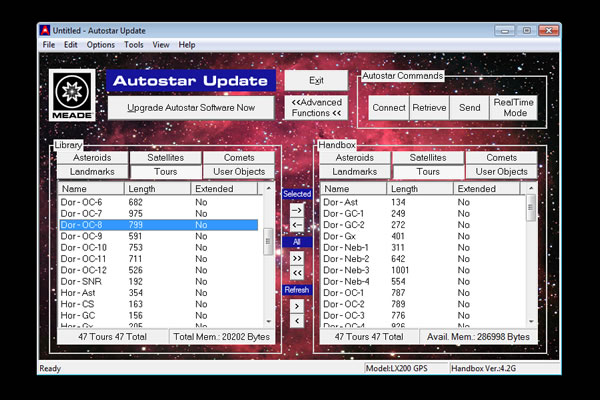Image resolution: width=600 pixels, height=400 pixels.
Task: Select Handbox User Objects tab
Action: pos(501,172)
